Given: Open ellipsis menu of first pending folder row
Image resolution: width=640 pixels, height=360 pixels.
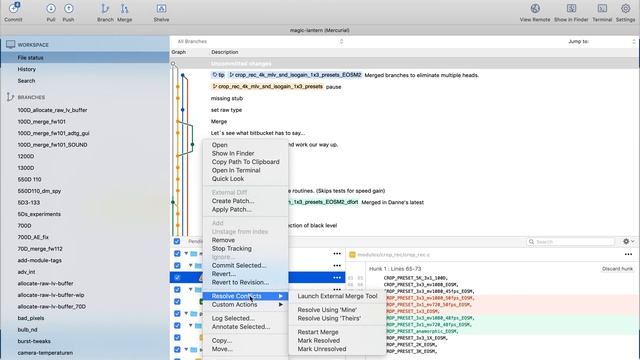Looking at the screenshot, I should click(337, 253).
